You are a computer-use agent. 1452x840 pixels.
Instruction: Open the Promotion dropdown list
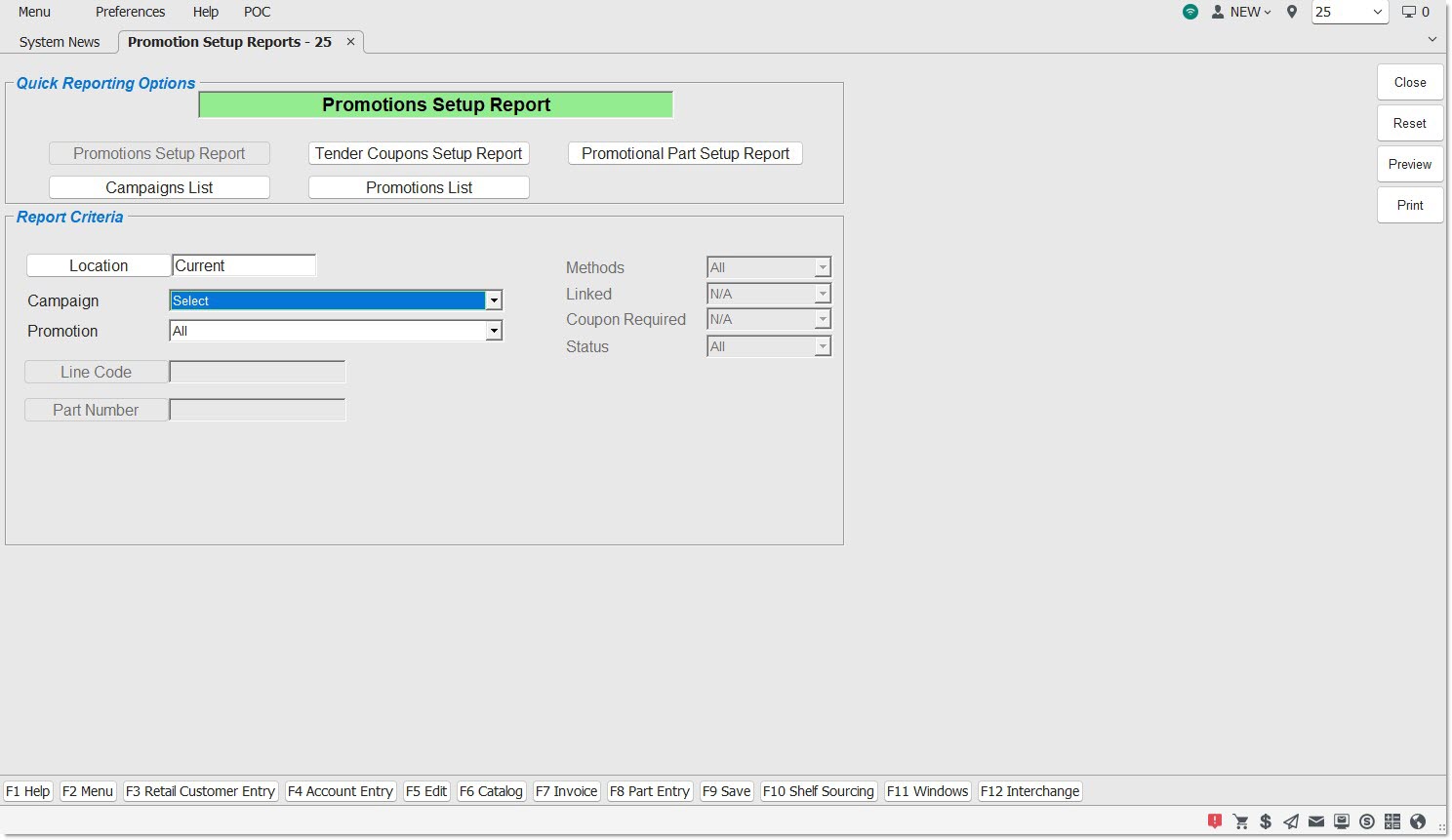point(494,331)
